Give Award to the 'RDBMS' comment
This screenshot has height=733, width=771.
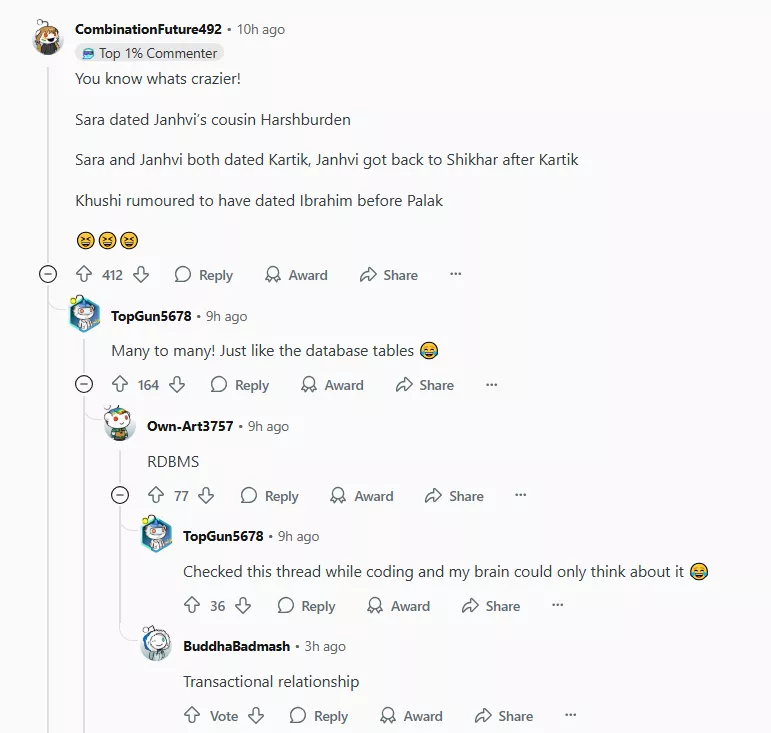pos(361,496)
